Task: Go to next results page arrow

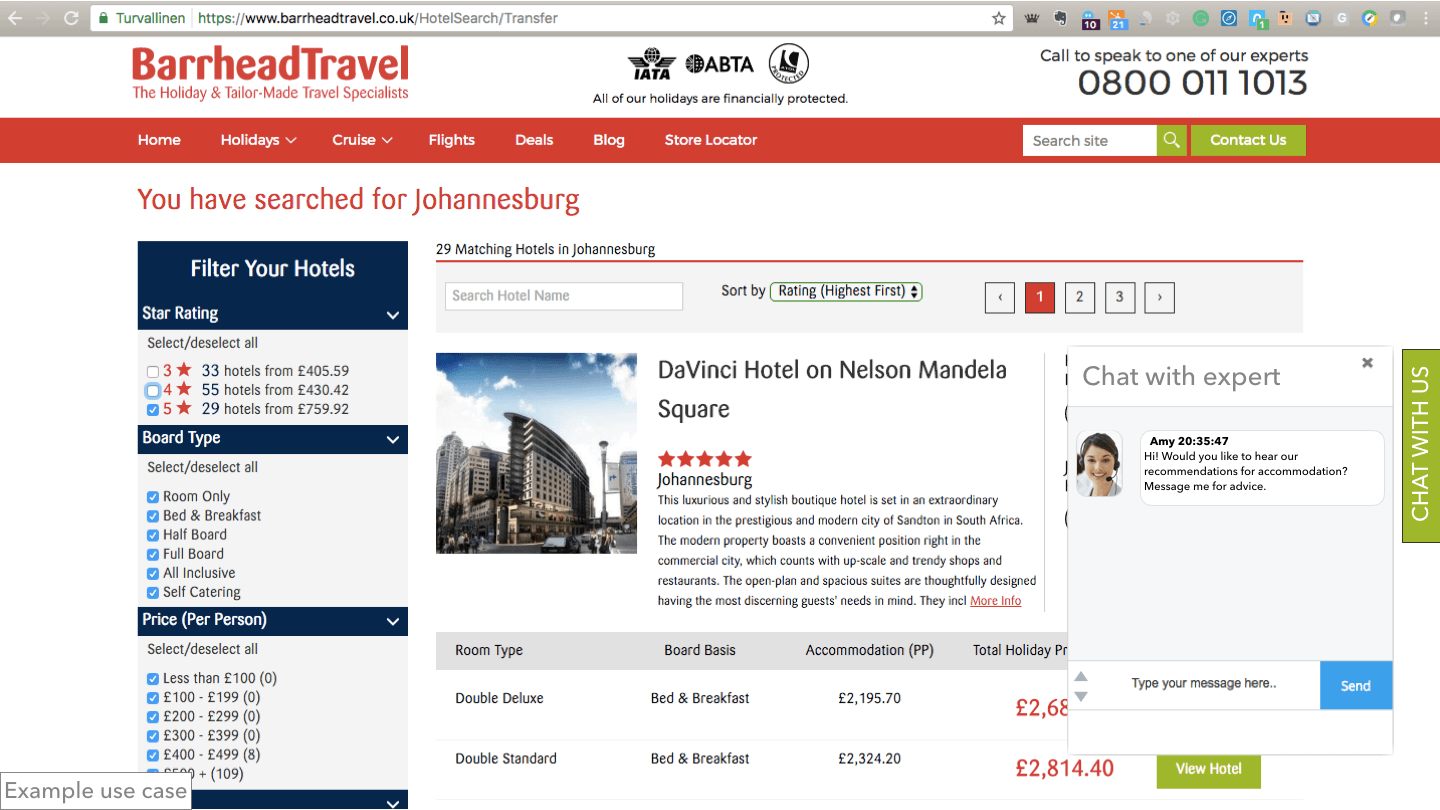Action: pyautogui.click(x=1160, y=297)
